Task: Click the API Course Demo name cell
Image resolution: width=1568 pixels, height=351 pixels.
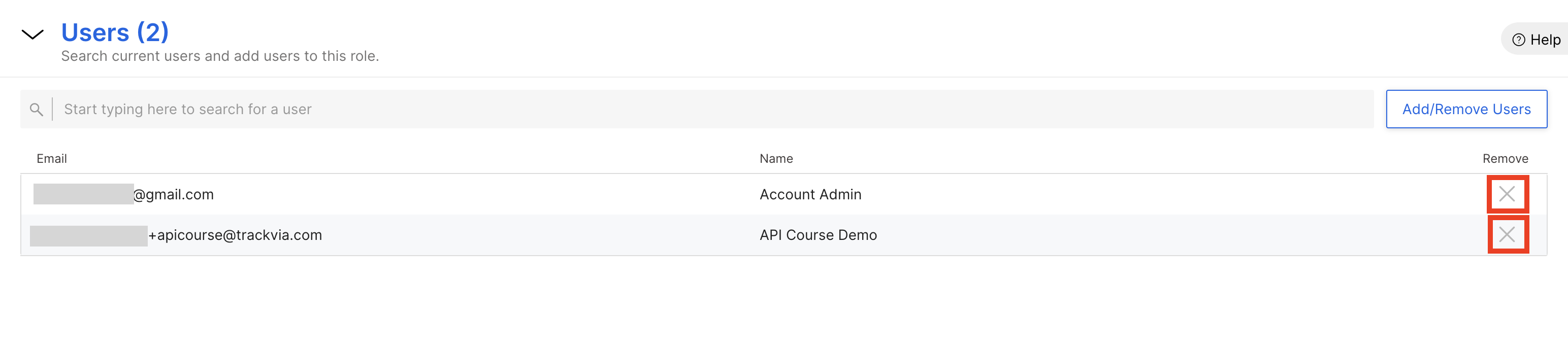Action: (818, 235)
